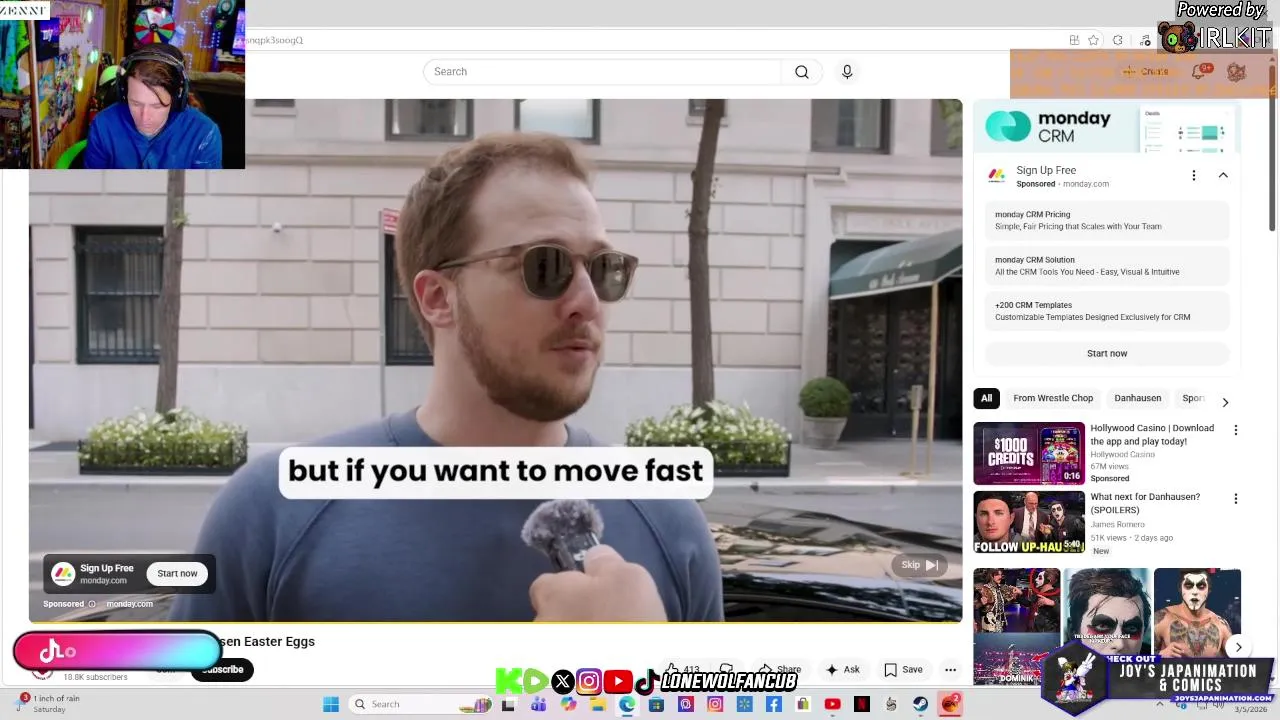Click the taskbar date 3/5/2026
Screen dimensions: 1280x720
click(x=1250, y=710)
